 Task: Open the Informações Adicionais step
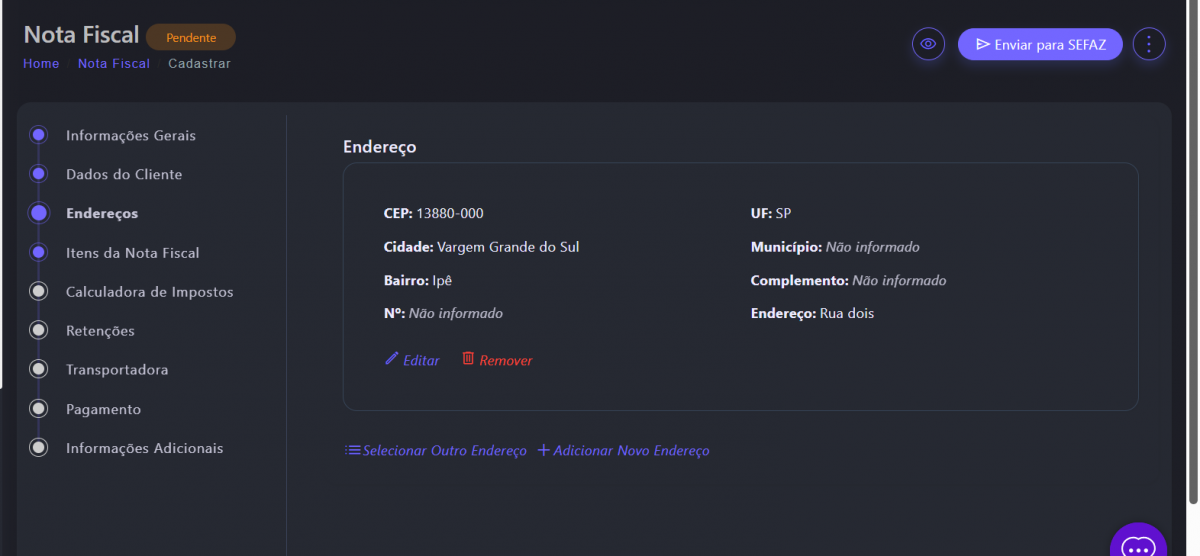pyautogui.click(x=144, y=449)
